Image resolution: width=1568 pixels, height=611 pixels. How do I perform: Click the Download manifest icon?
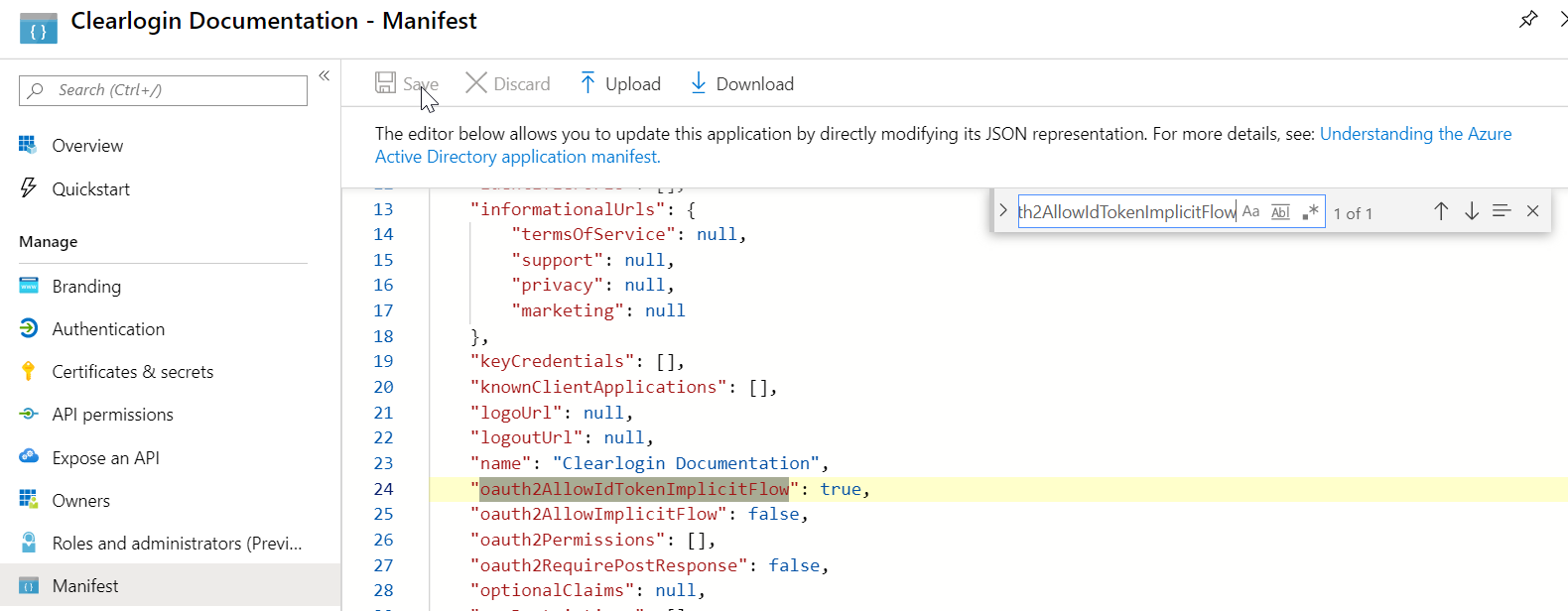699,83
